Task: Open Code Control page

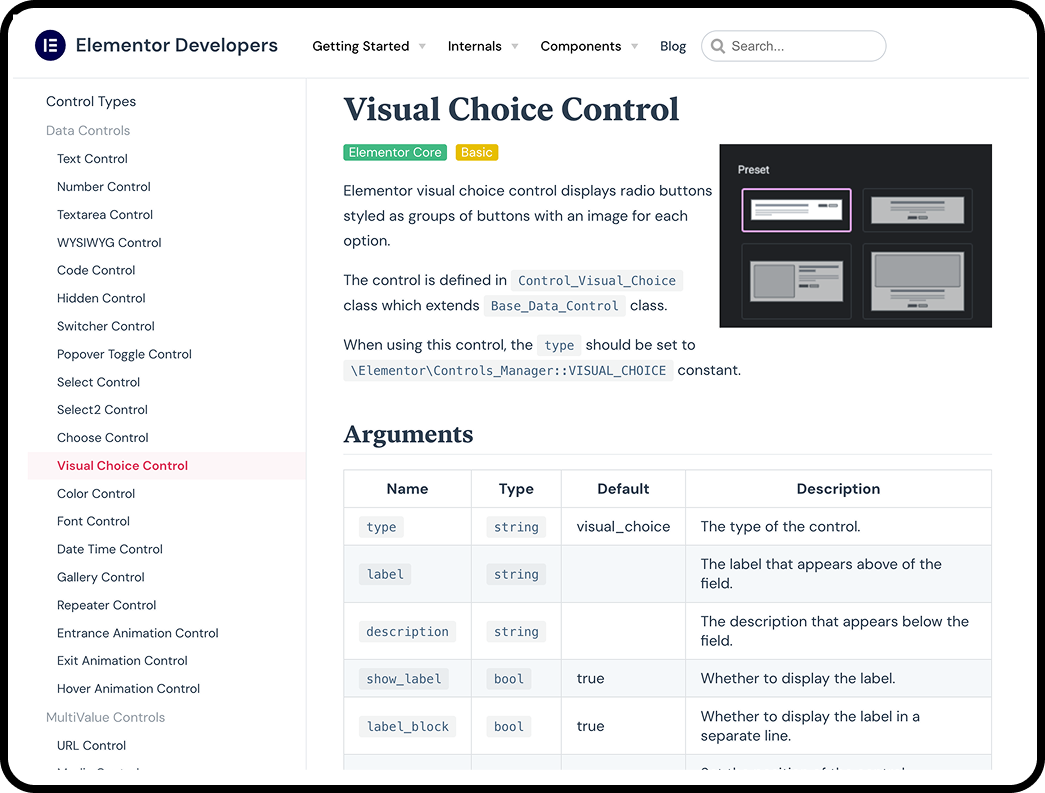Action: click(x=96, y=270)
